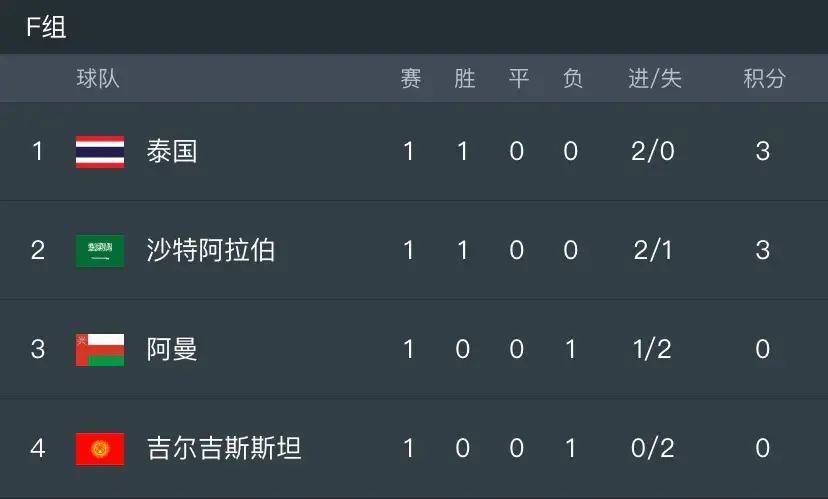Image resolution: width=828 pixels, height=499 pixels.
Task: Click the Thailand flag icon
Action: click(100, 152)
